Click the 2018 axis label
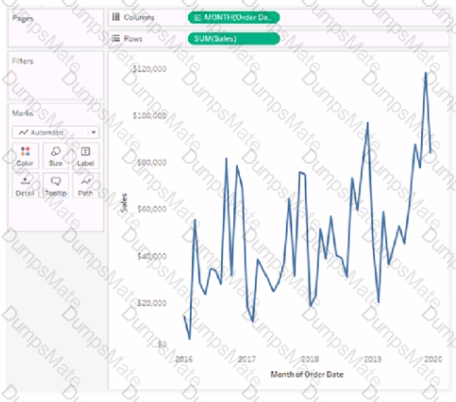Screen dimensions: 456x402 click(310, 359)
